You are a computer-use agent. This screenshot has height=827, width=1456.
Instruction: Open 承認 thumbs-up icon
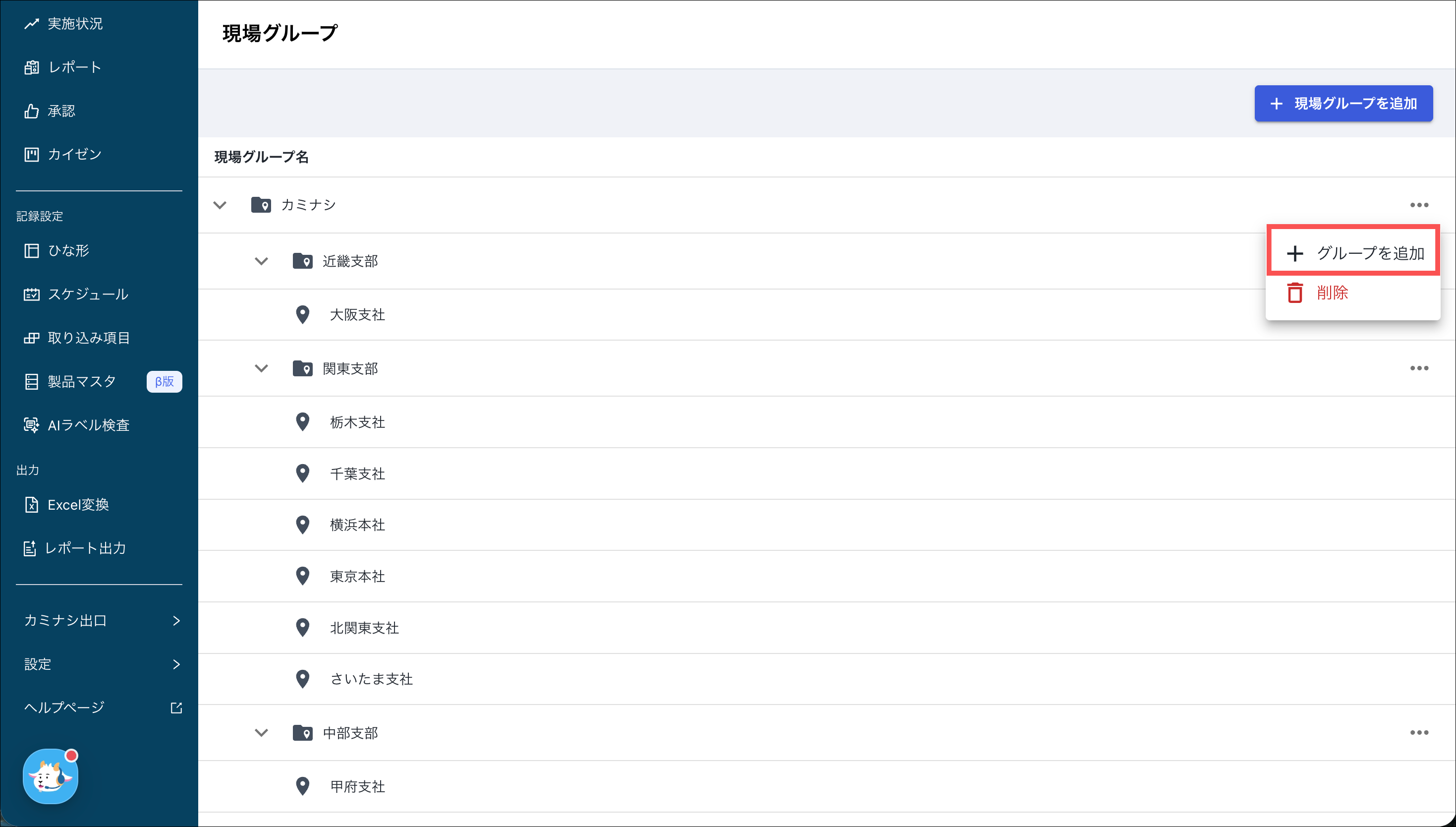[x=32, y=111]
